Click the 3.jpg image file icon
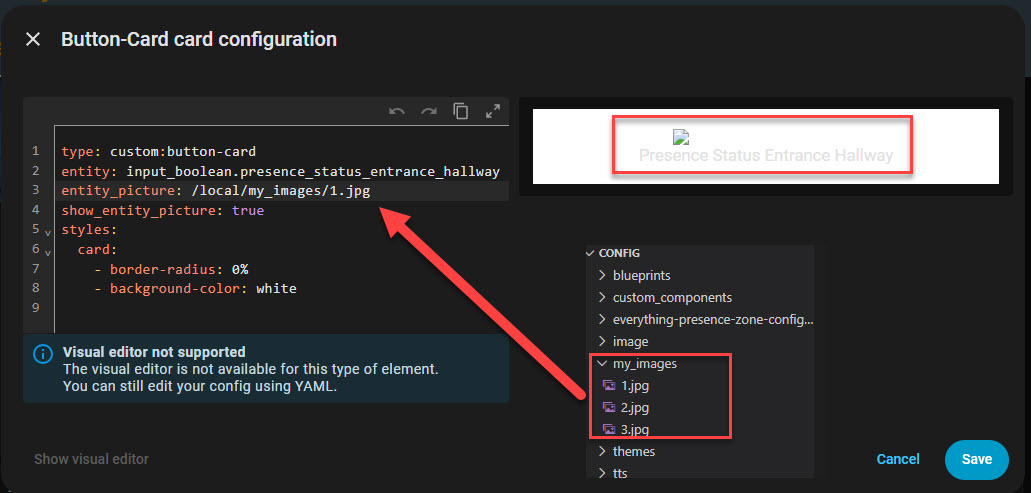Image resolution: width=1031 pixels, height=493 pixels. click(609, 430)
